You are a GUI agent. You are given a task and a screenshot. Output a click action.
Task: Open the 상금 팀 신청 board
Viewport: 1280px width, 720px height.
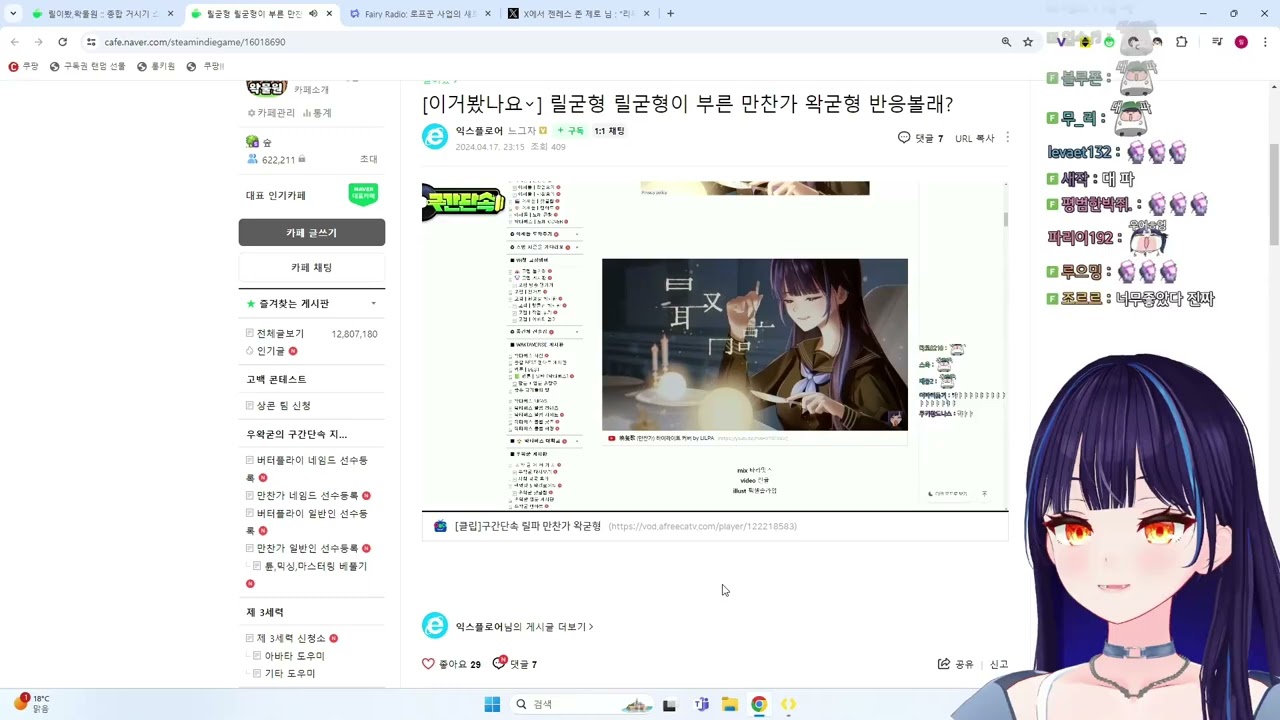coord(283,406)
